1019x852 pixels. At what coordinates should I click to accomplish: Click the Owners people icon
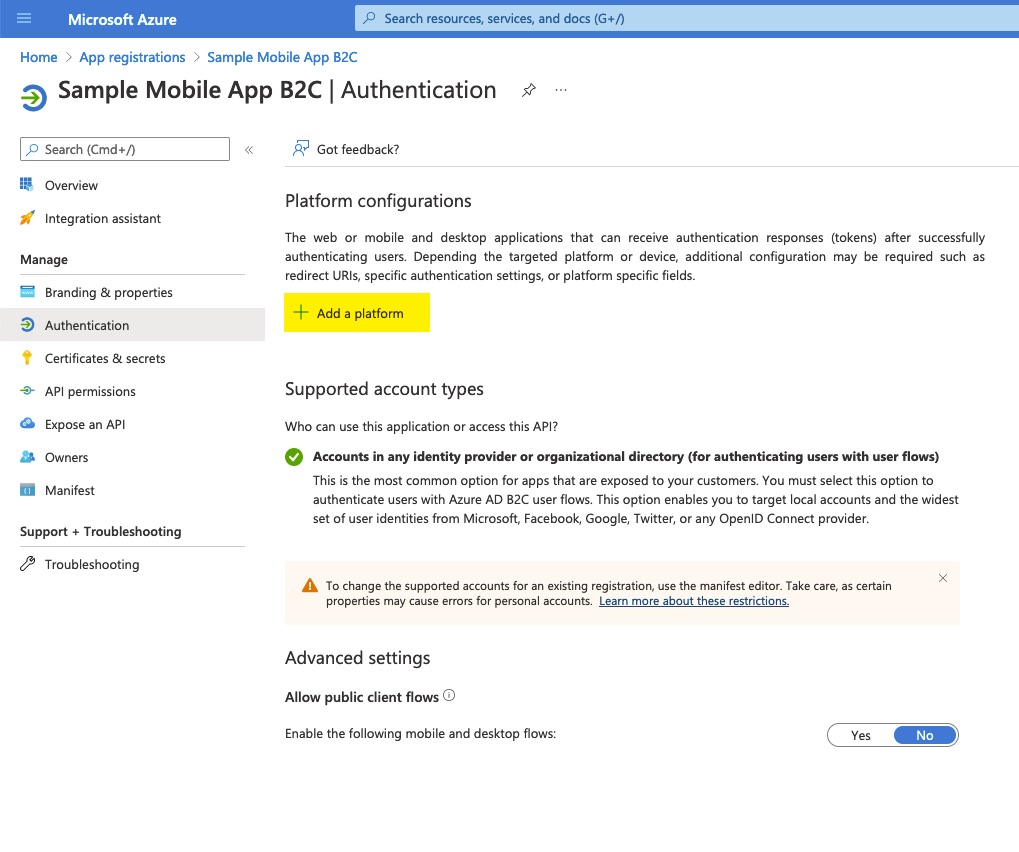(x=27, y=457)
